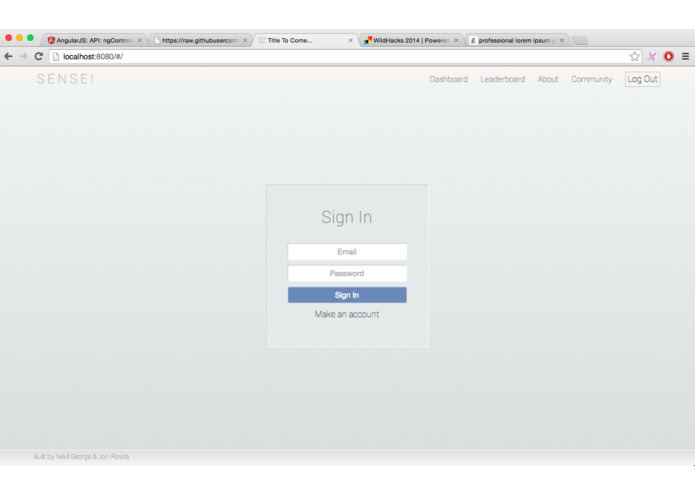Click the red window close button

click(8, 38)
